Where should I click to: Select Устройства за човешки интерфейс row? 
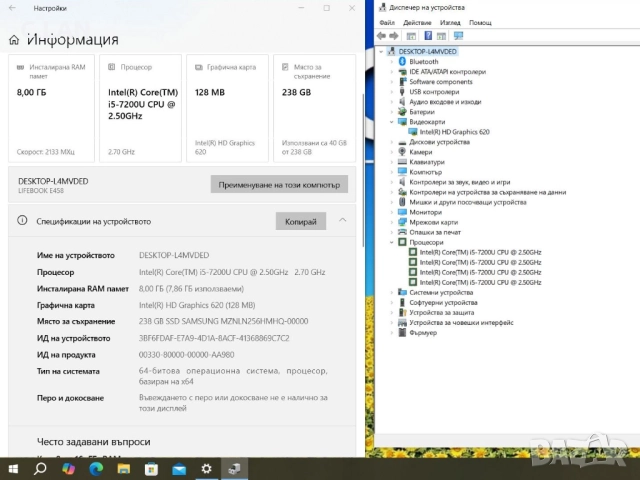[461, 322]
